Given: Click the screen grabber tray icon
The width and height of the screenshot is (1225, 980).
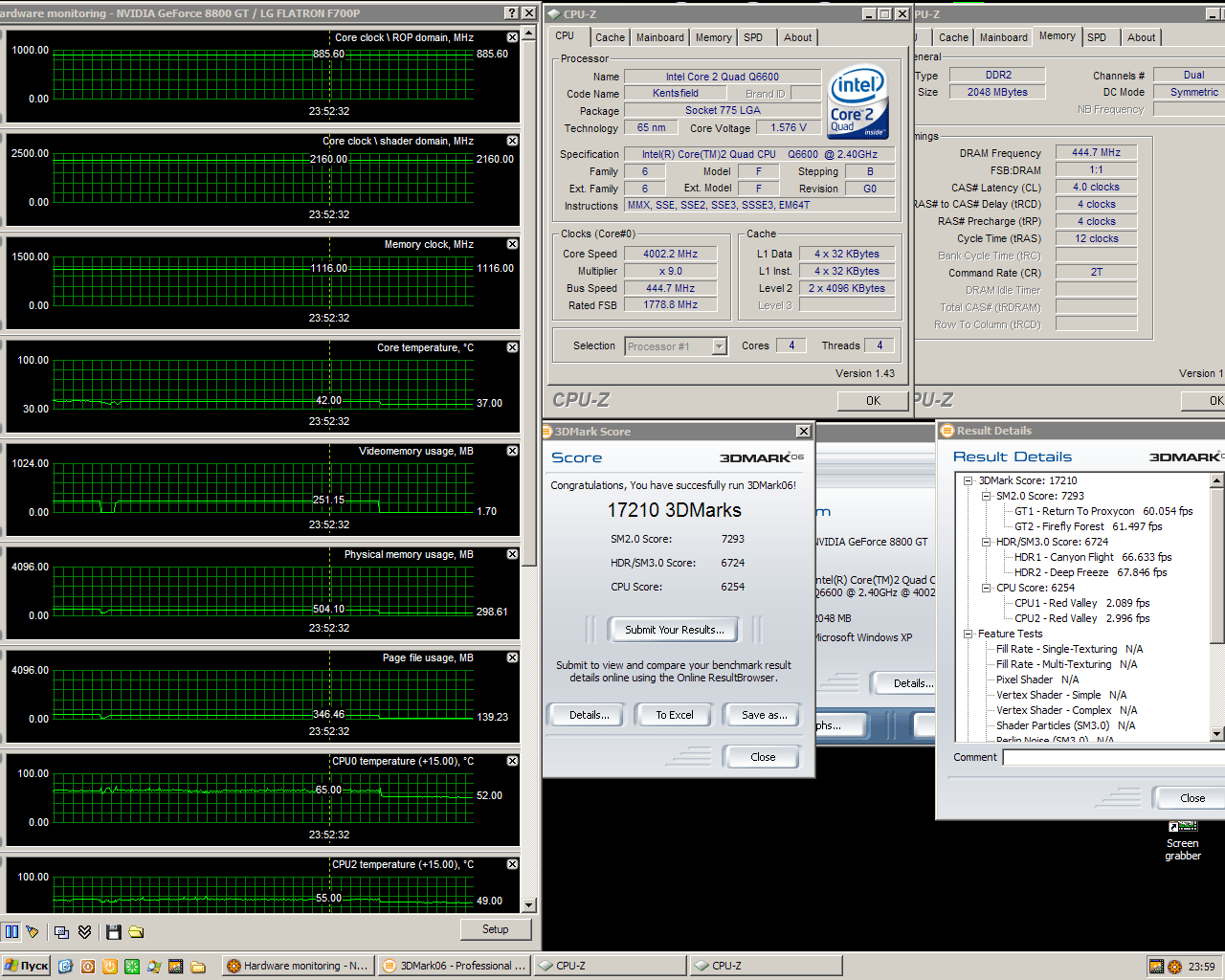Looking at the screenshot, I should 1156,967.
